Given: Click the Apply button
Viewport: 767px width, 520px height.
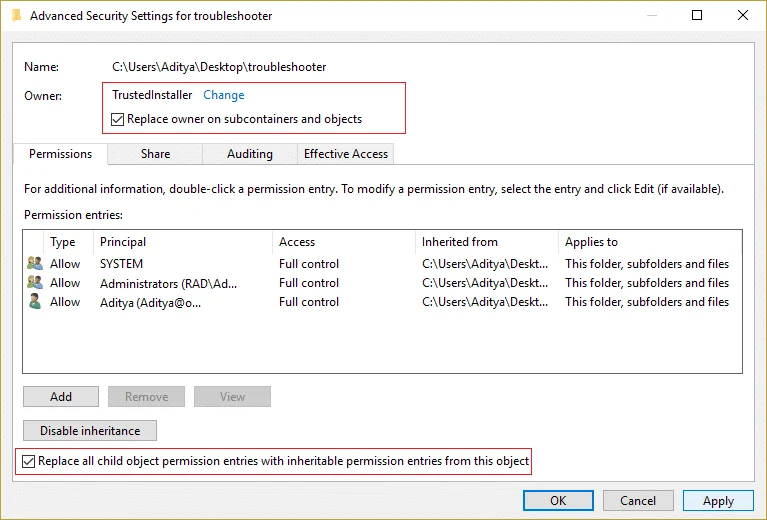Looking at the screenshot, I should click(x=718, y=500).
